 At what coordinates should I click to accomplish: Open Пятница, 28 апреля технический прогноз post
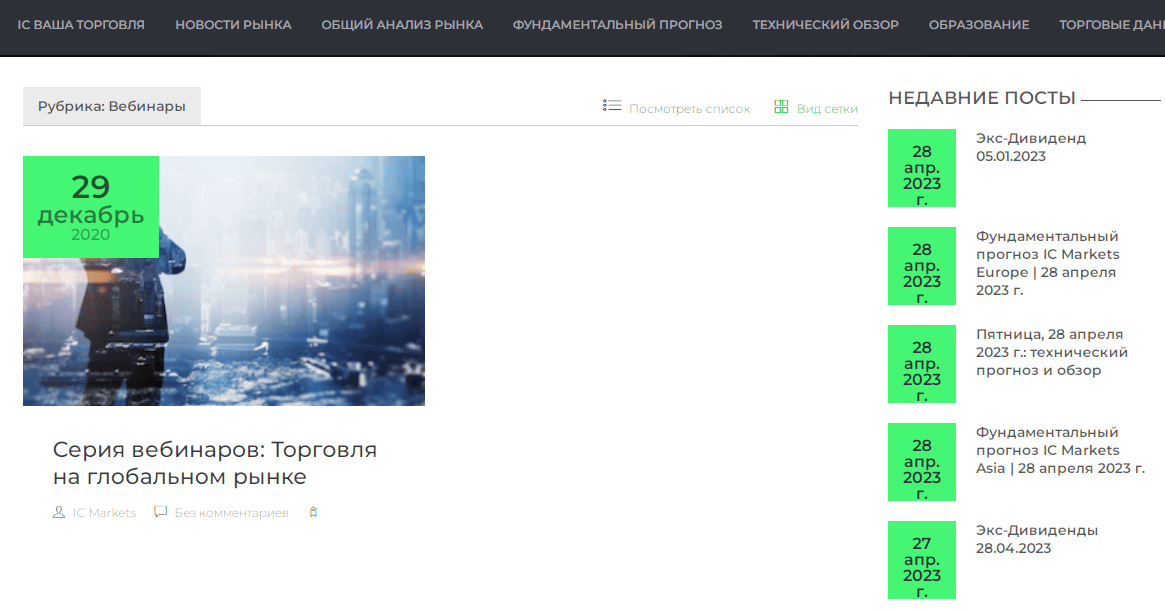click(1051, 352)
